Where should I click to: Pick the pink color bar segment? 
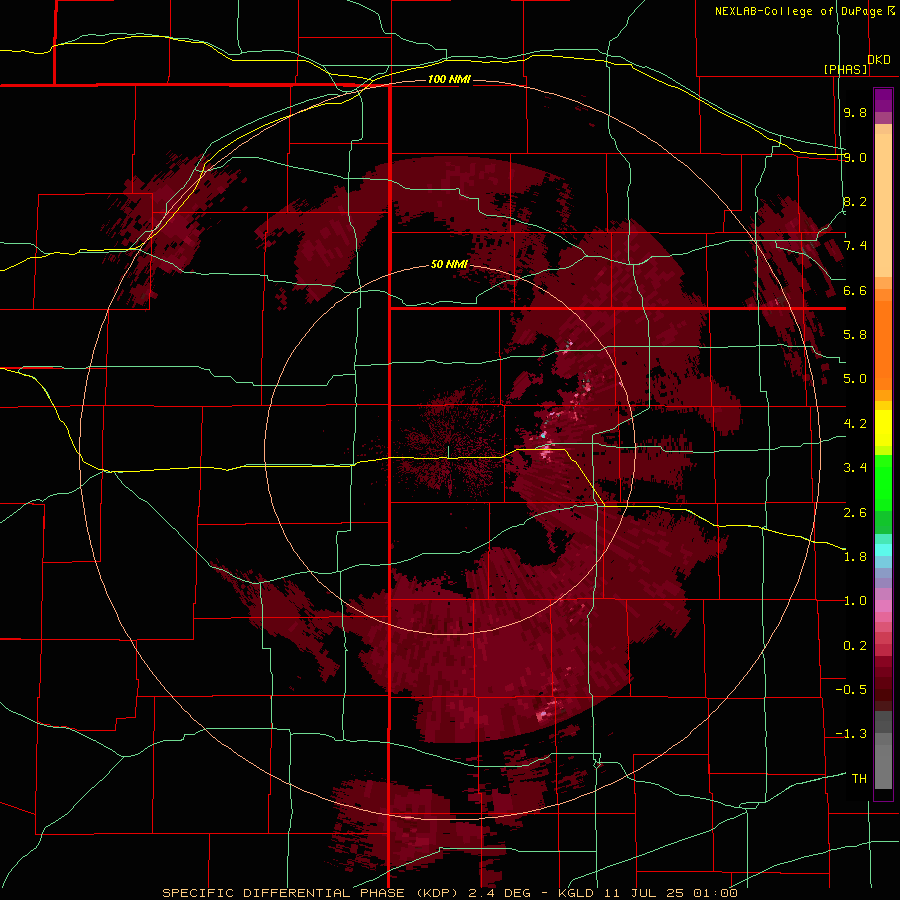[883, 606]
